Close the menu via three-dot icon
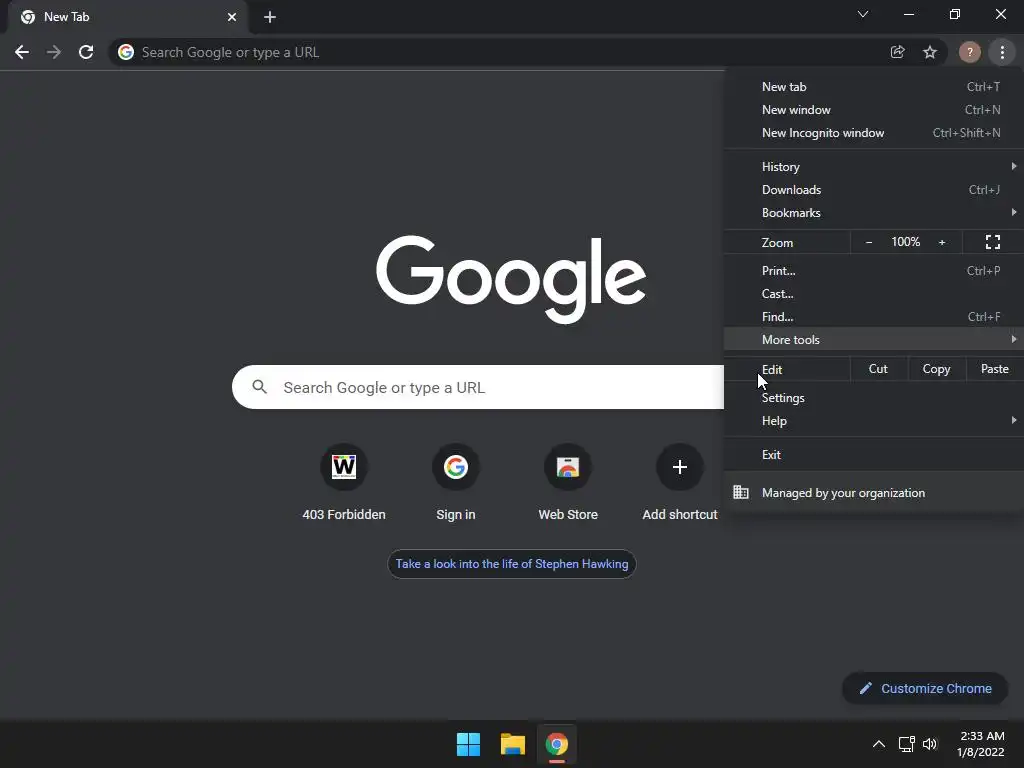This screenshot has height=768, width=1024. pyautogui.click(x=1002, y=52)
